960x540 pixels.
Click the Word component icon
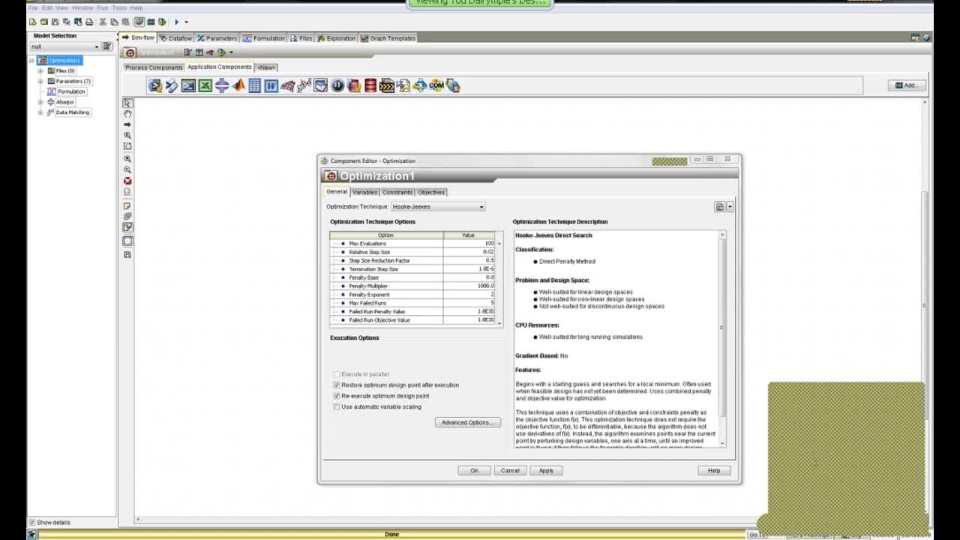[271, 86]
